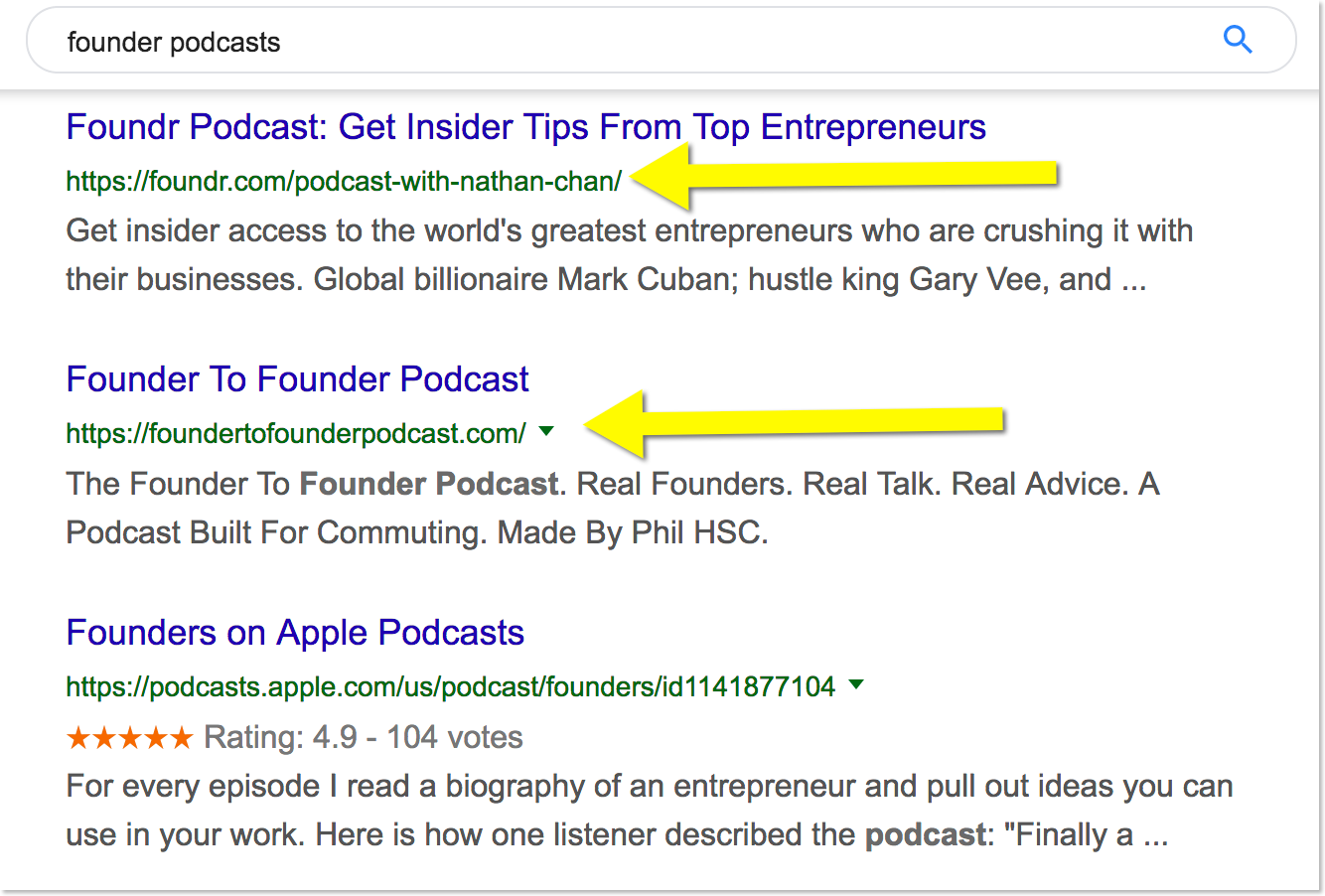Click the green foundr.com/podcast-with-nathan-chan URL
This screenshot has width=1325, height=896.
coord(344,181)
